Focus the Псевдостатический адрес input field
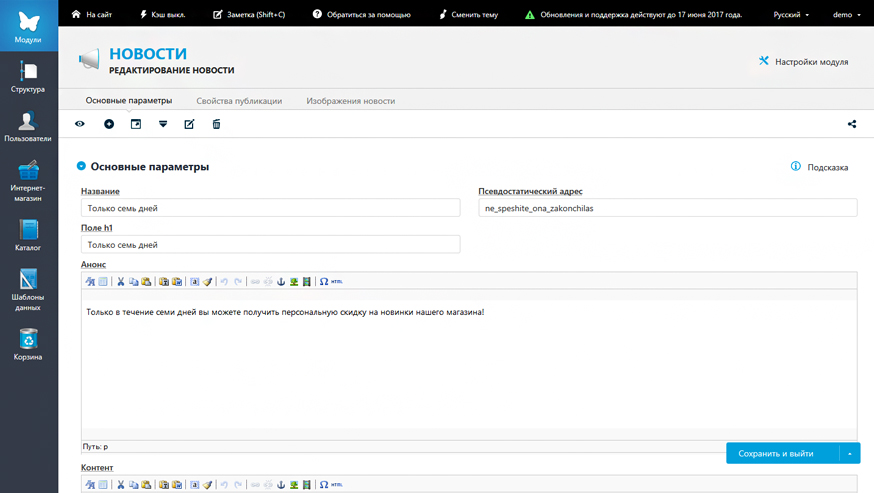Image resolution: width=874 pixels, height=493 pixels. 668,208
